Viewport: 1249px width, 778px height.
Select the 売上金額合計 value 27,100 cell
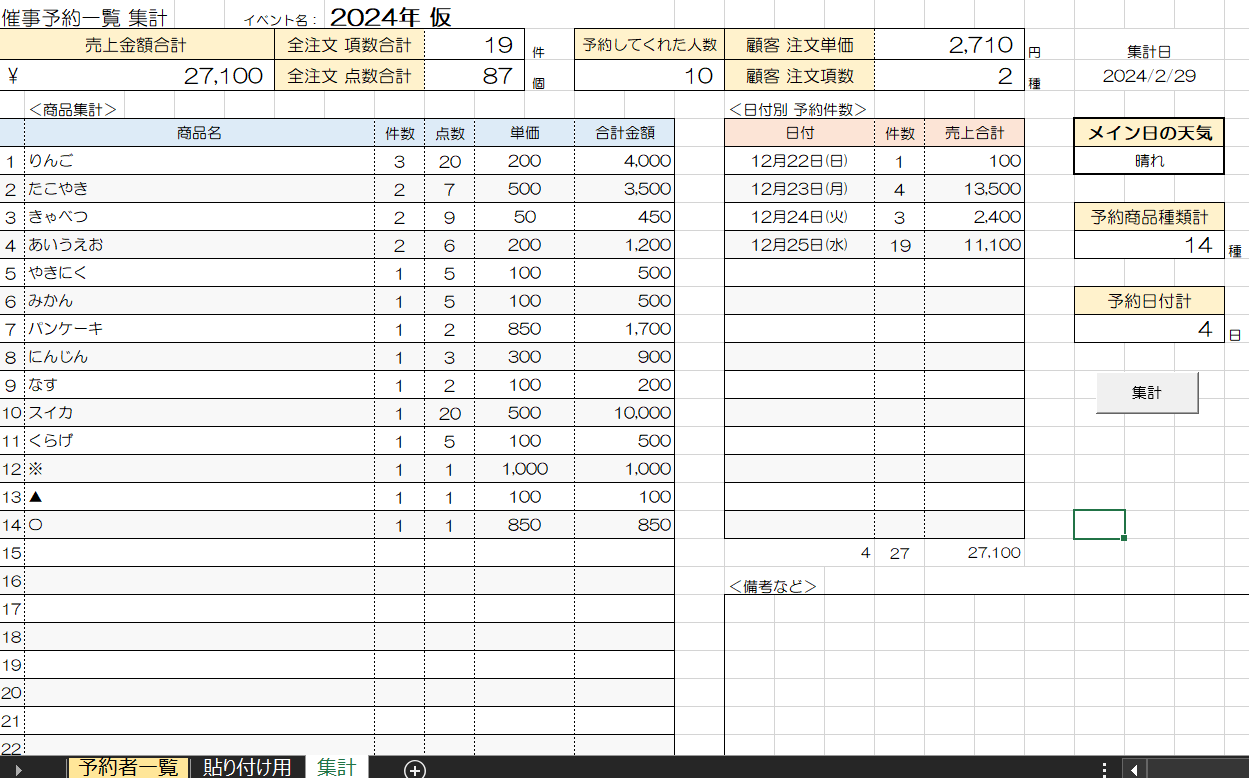pyautogui.click(x=136, y=76)
